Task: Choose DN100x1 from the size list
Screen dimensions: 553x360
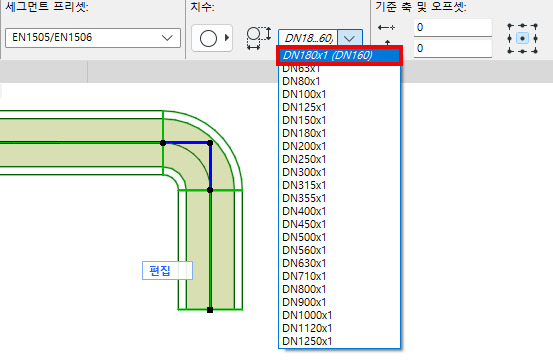Action: point(339,94)
